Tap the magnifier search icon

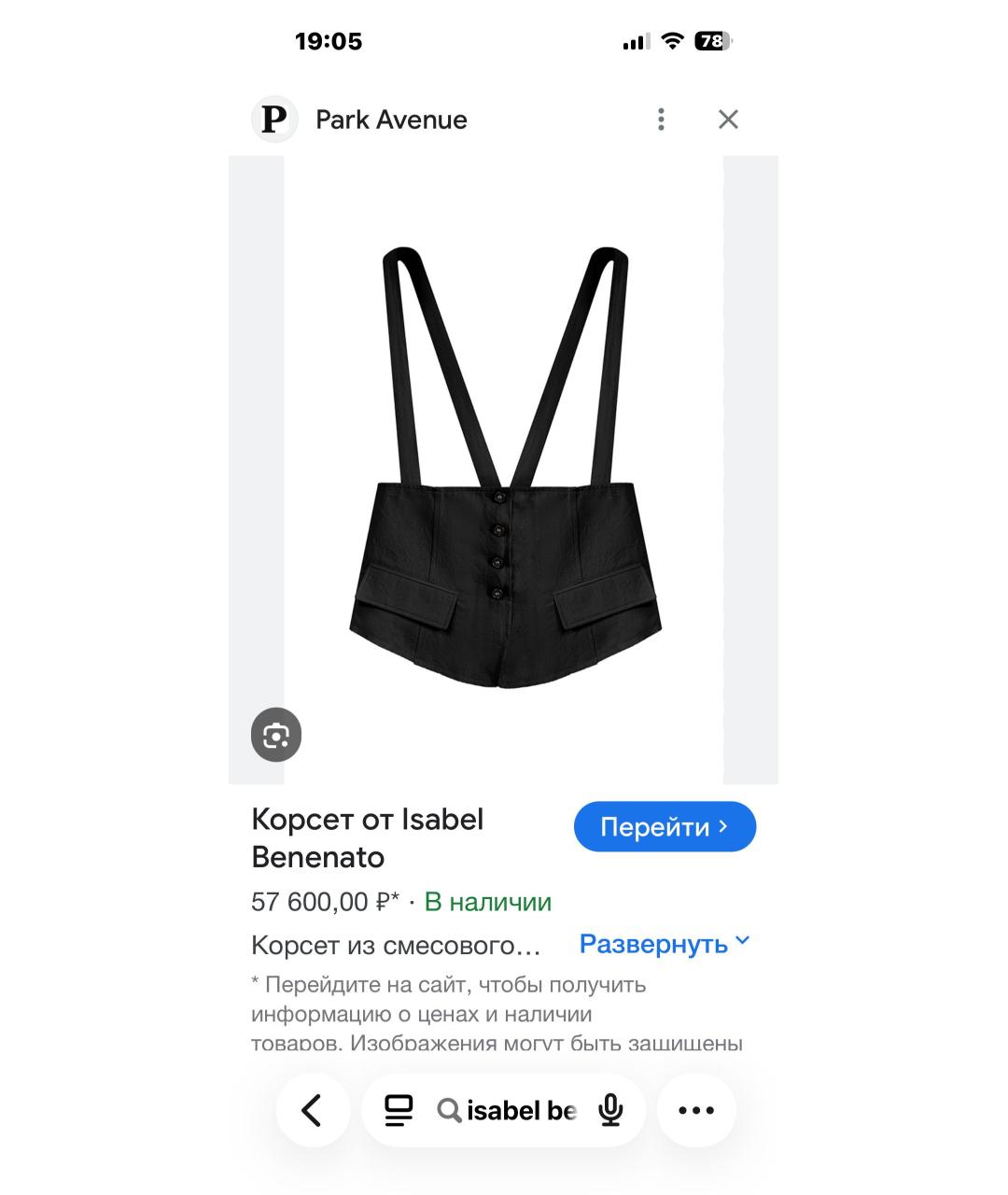[449, 1111]
